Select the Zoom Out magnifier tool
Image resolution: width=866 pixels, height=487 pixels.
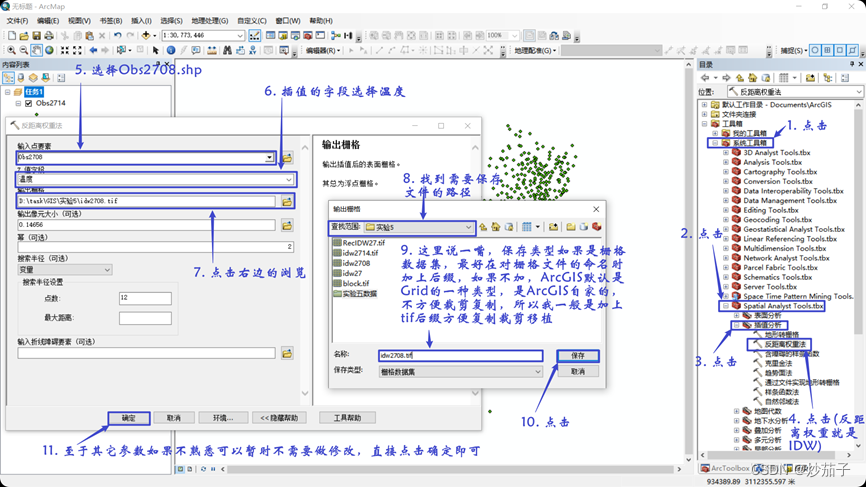coord(24,50)
